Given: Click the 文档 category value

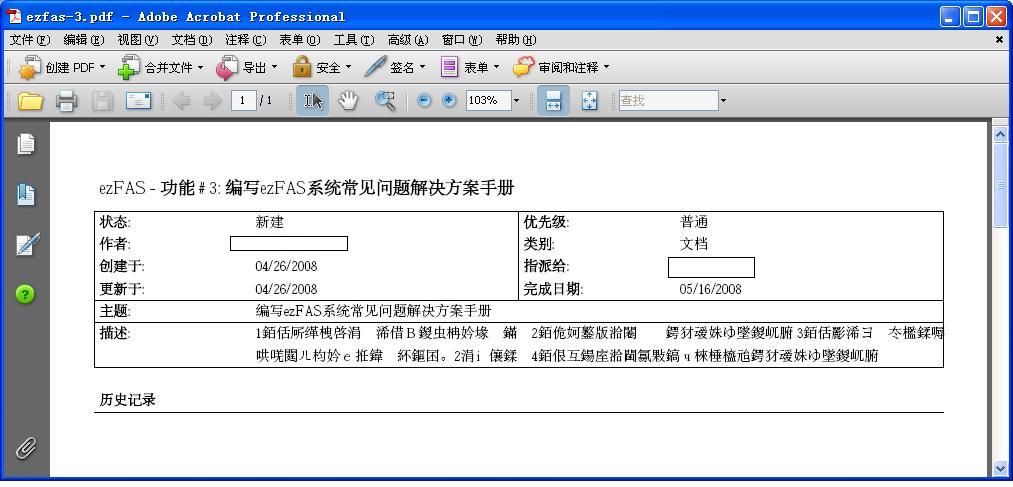Looking at the screenshot, I should (694, 244).
